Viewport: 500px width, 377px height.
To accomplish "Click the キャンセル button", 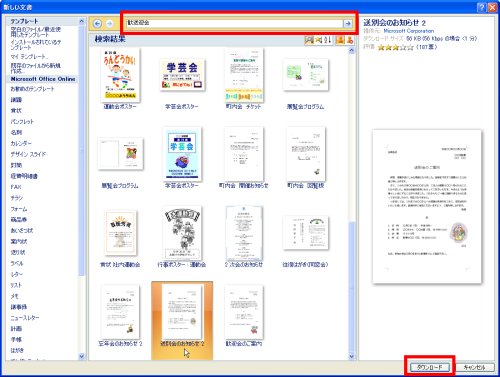I will 474,367.
